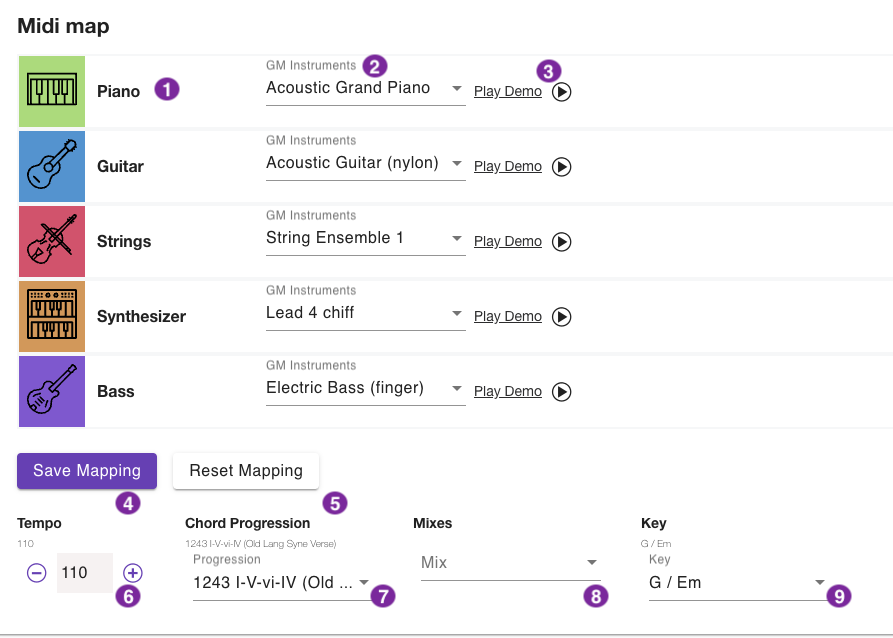
Task: Click the Strings Play Demo link
Action: pos(507,242)
